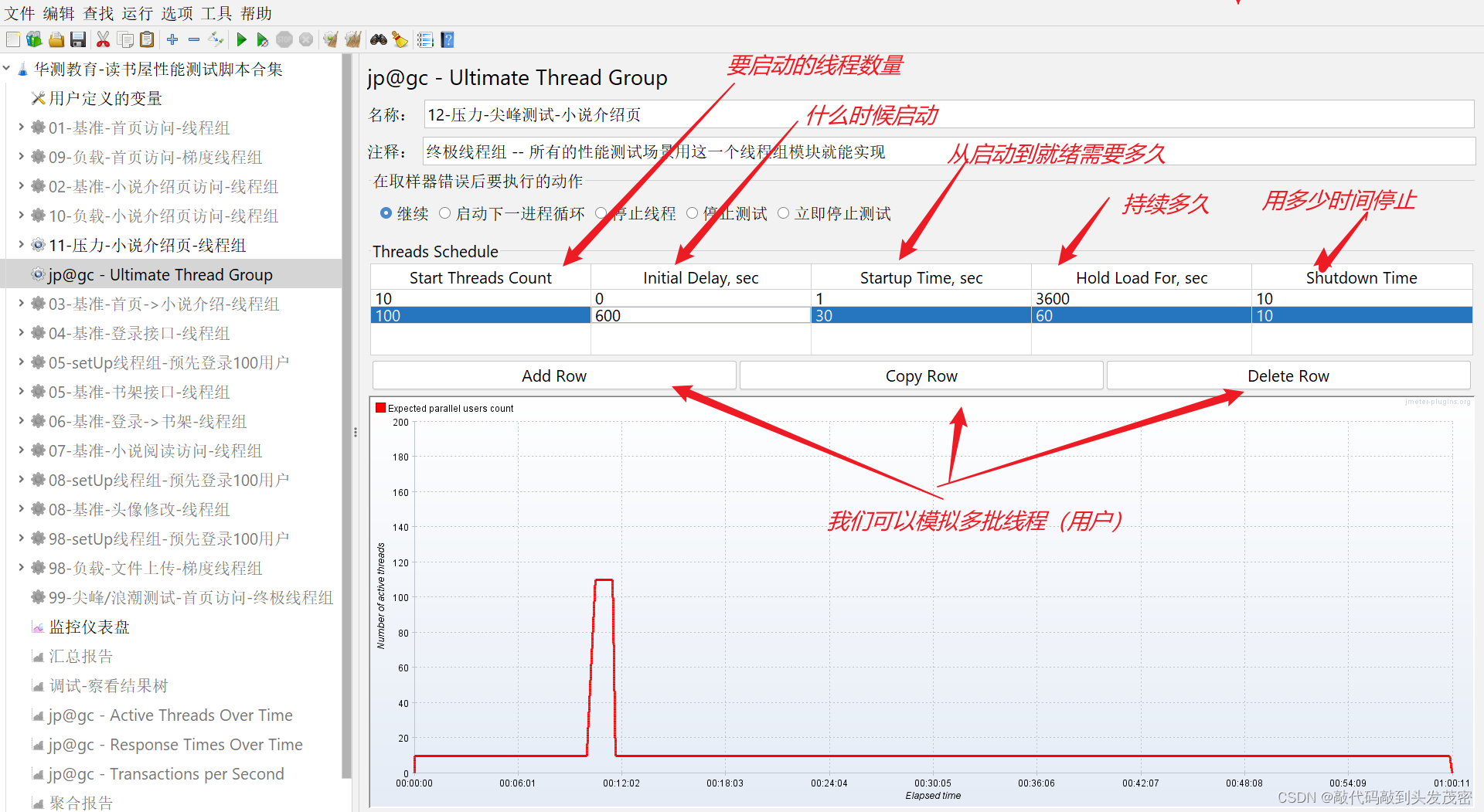Select jp@gc - Active Threads Over Time

tap(170, 715)
